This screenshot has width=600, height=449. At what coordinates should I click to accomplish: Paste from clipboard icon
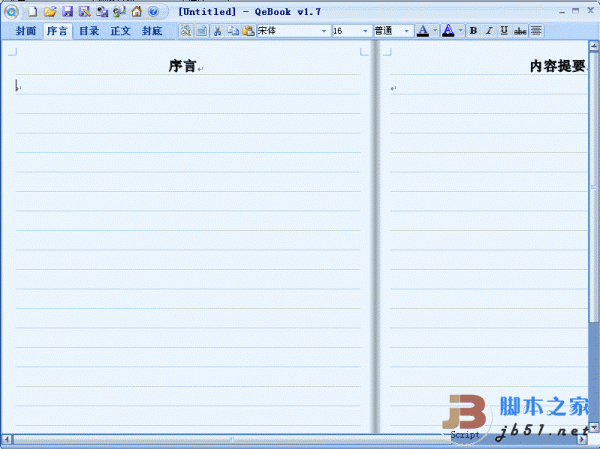(x=249, y=31)
